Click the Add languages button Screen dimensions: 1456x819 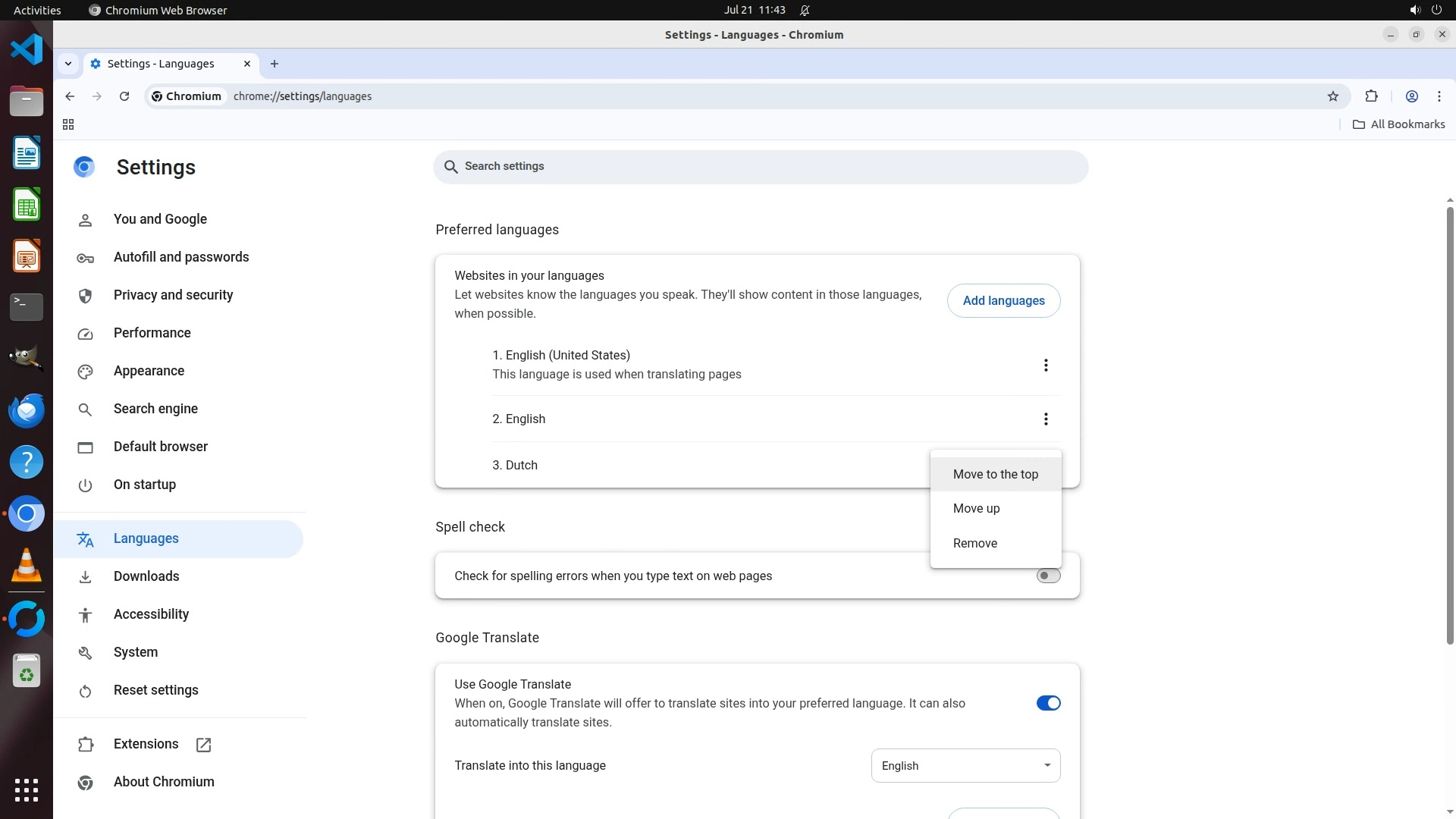pyautogui.click(x=1003, y=301)
